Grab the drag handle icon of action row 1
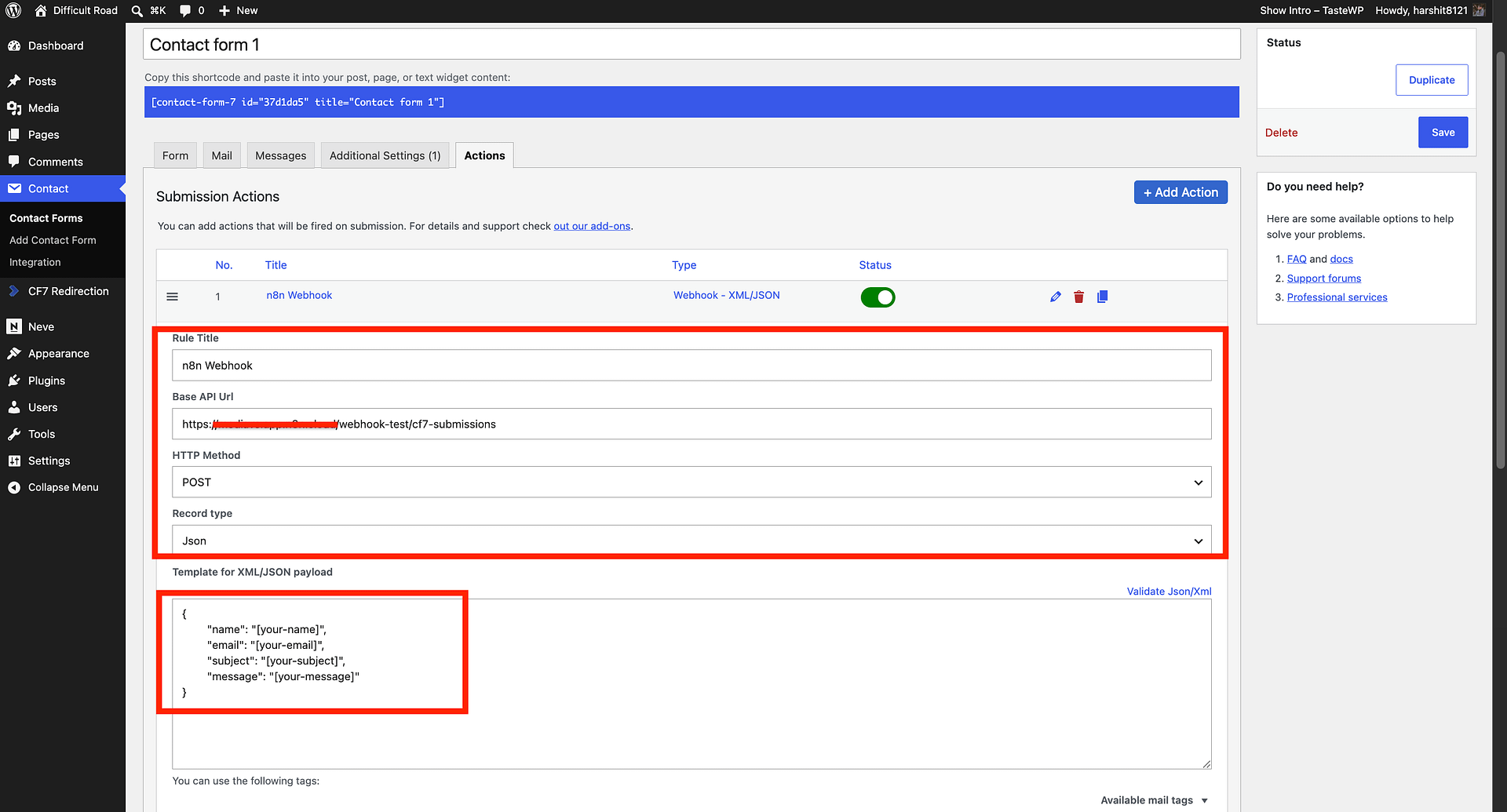The width and height of the screenshot is (1507, 812). click(x=173, y=297)
